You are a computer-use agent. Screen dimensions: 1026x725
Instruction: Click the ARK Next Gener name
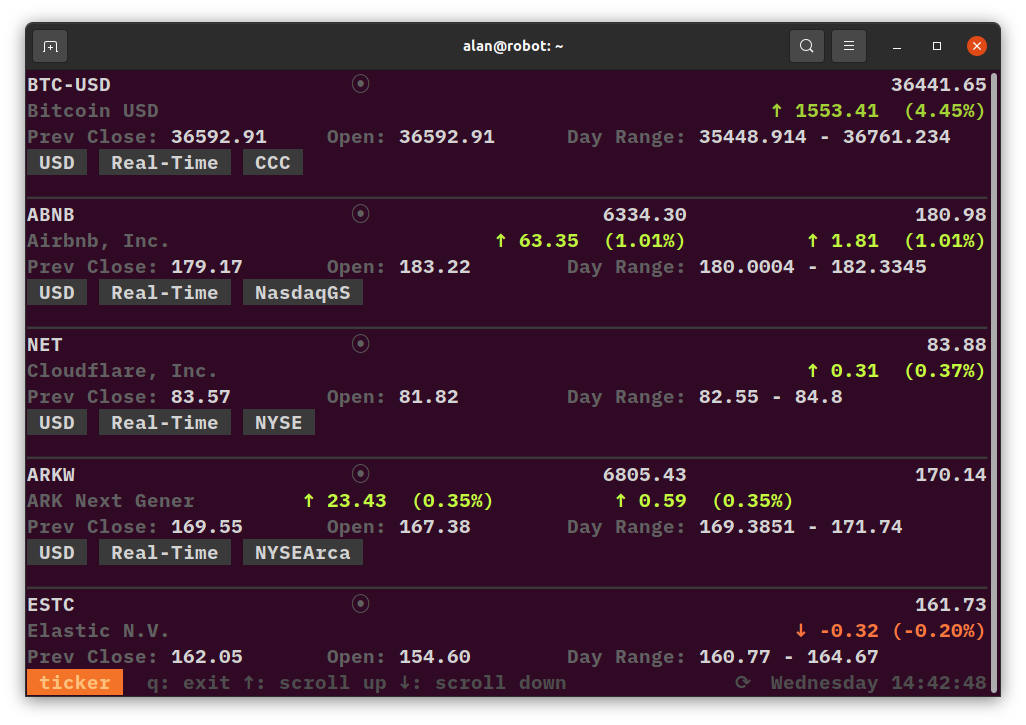111,501
